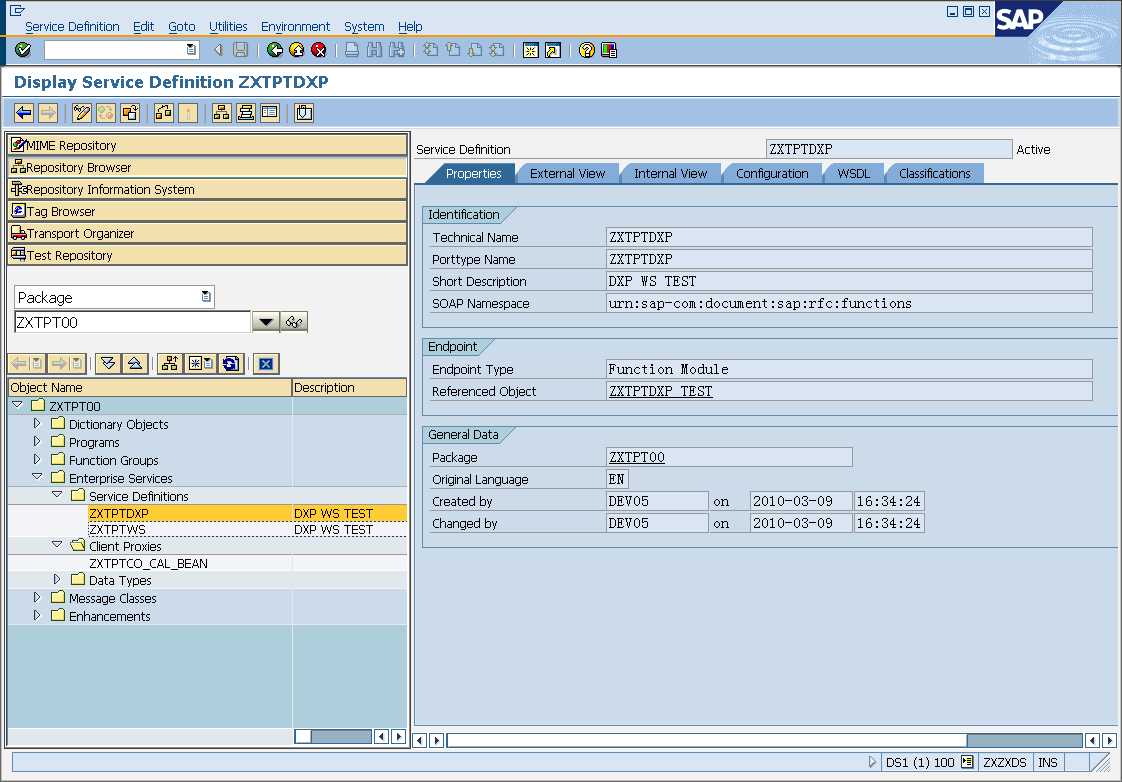
Task: Click the Display superordinate object list icon
Action: [170, 363]
